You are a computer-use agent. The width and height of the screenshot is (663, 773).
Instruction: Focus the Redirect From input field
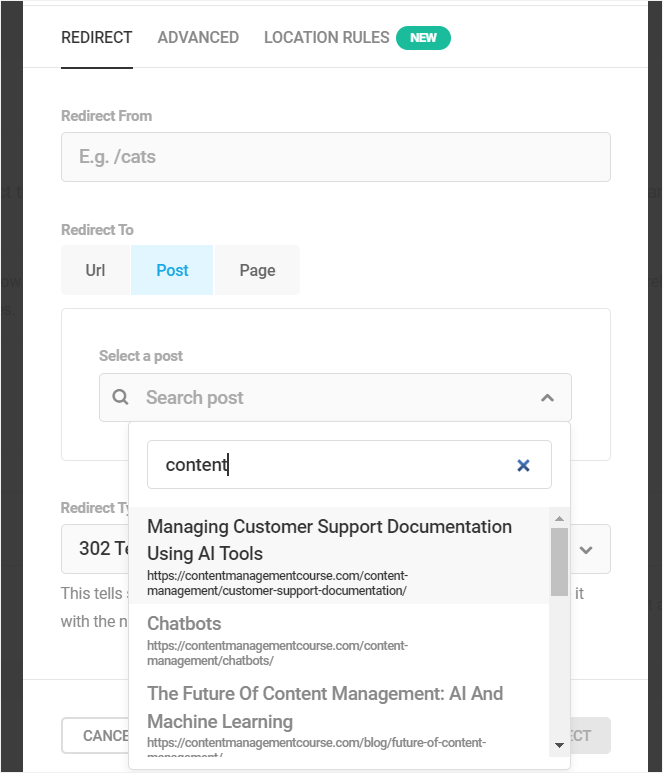click(336, 157)
